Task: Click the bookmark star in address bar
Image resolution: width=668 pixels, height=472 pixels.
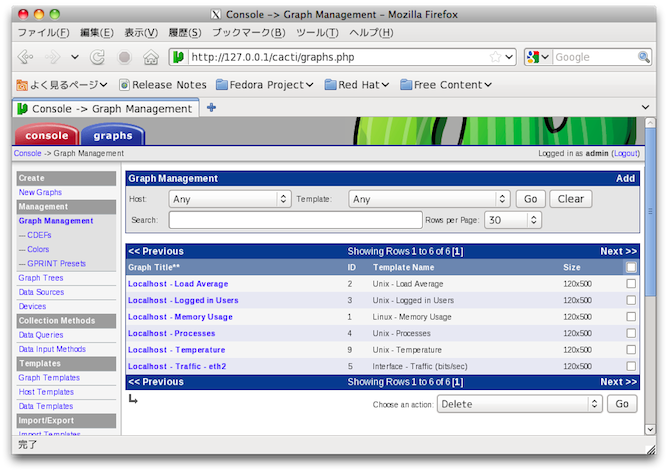Action: 495,58
